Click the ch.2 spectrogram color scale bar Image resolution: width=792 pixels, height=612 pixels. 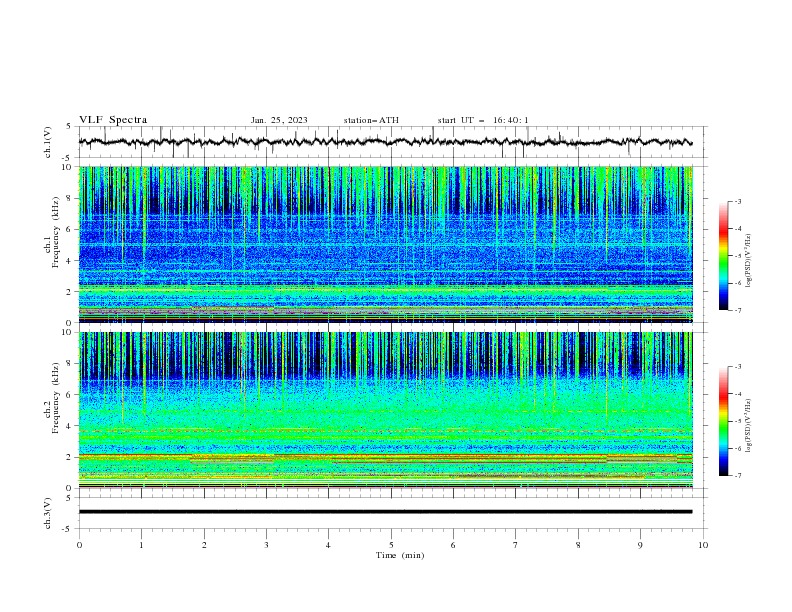click(723, 421)
